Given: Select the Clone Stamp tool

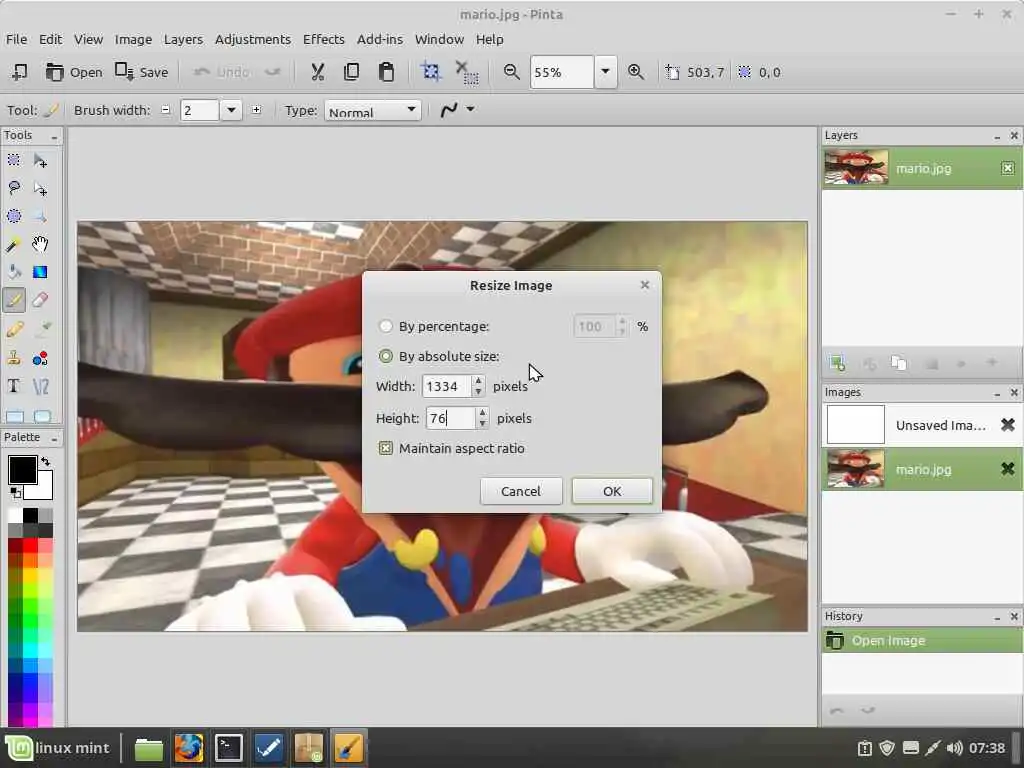Looking at the screenshot, I should click(14, 358).
